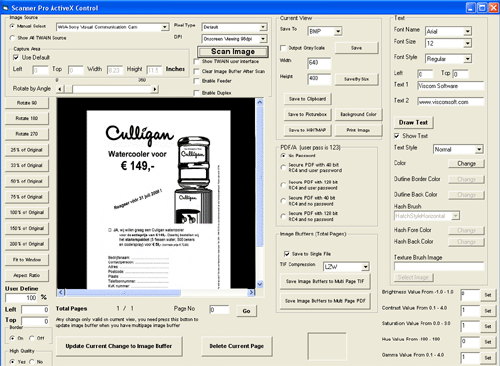This screenshot has width=500, height=366.
Task: Click Set next to Brightness Value
Action: (488, 295)
